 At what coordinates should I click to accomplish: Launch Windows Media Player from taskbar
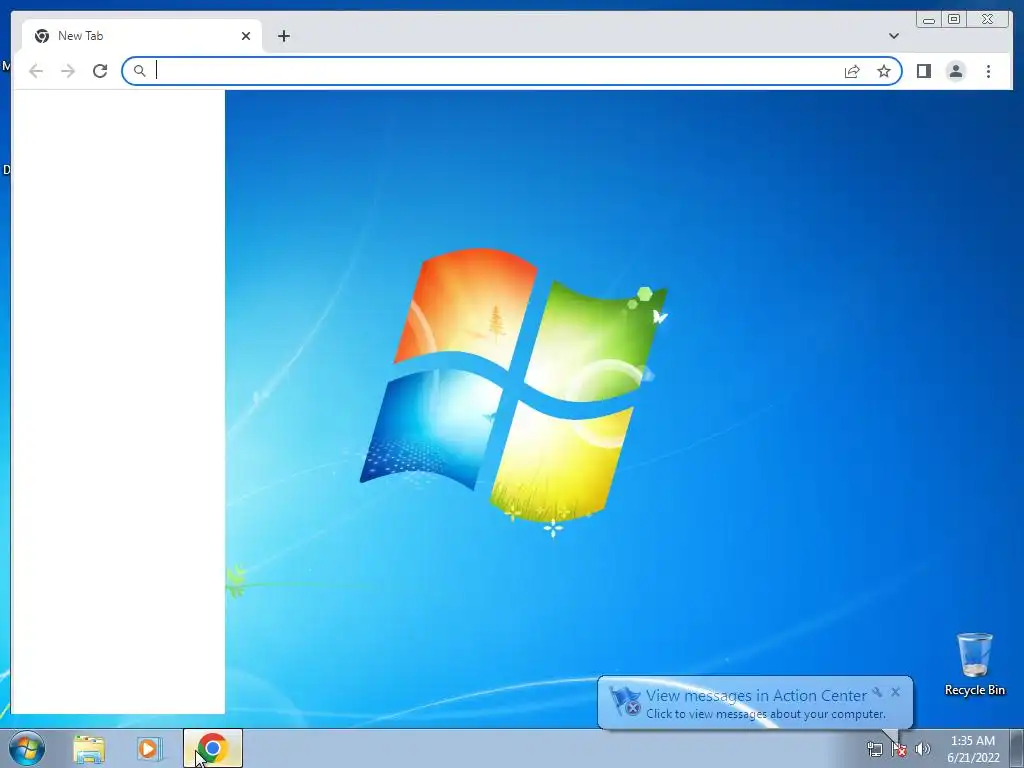point(150,748)
